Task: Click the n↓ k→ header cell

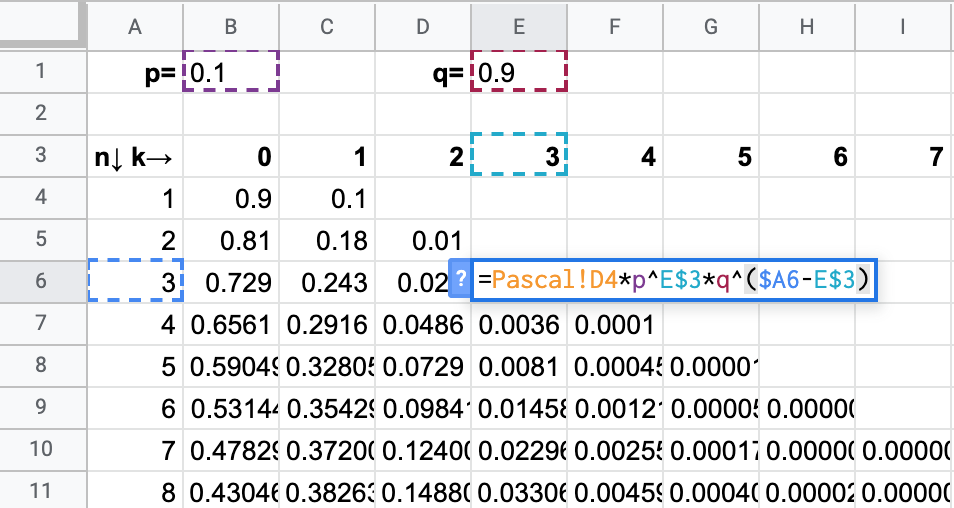Action: tap(135, 156)
